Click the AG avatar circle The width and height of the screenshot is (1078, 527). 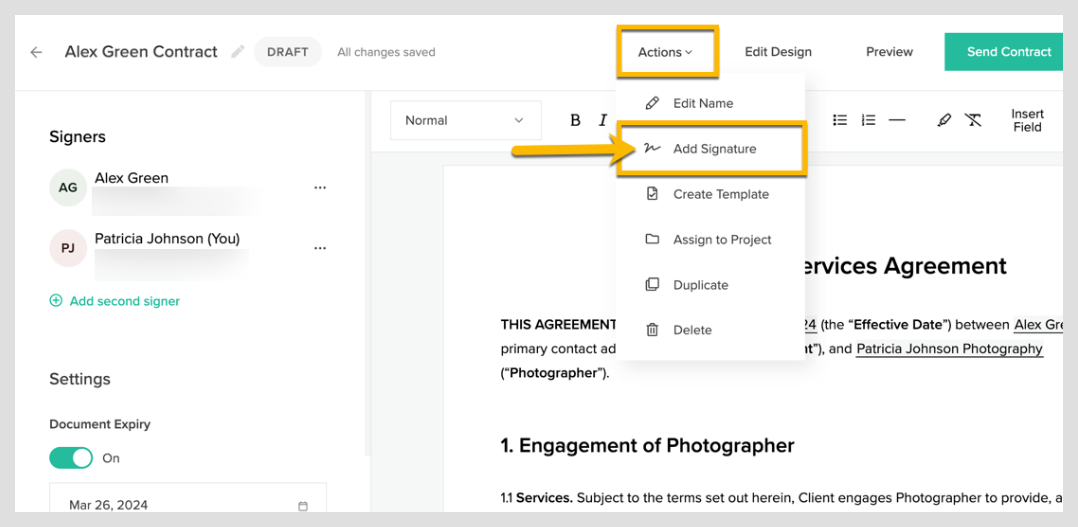68,188
